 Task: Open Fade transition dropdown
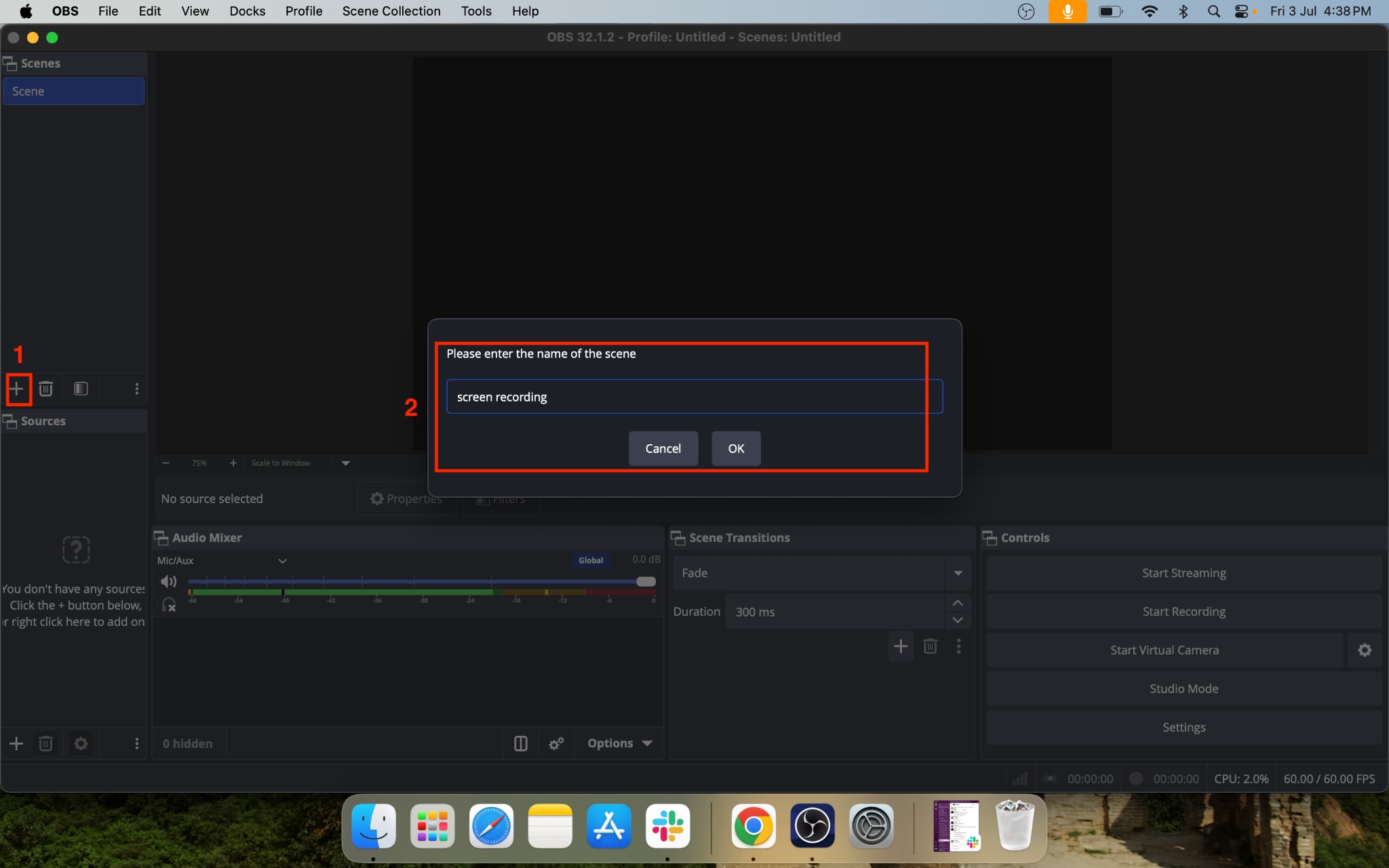click(821, 573)
